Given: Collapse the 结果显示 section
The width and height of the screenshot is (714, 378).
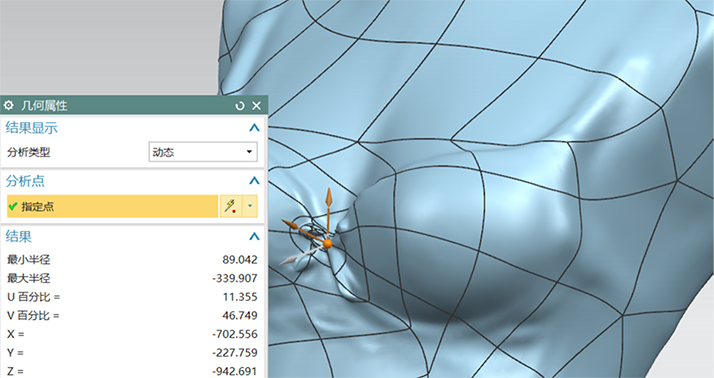Looking at the screenshot, I should click(x=254, y=128).
